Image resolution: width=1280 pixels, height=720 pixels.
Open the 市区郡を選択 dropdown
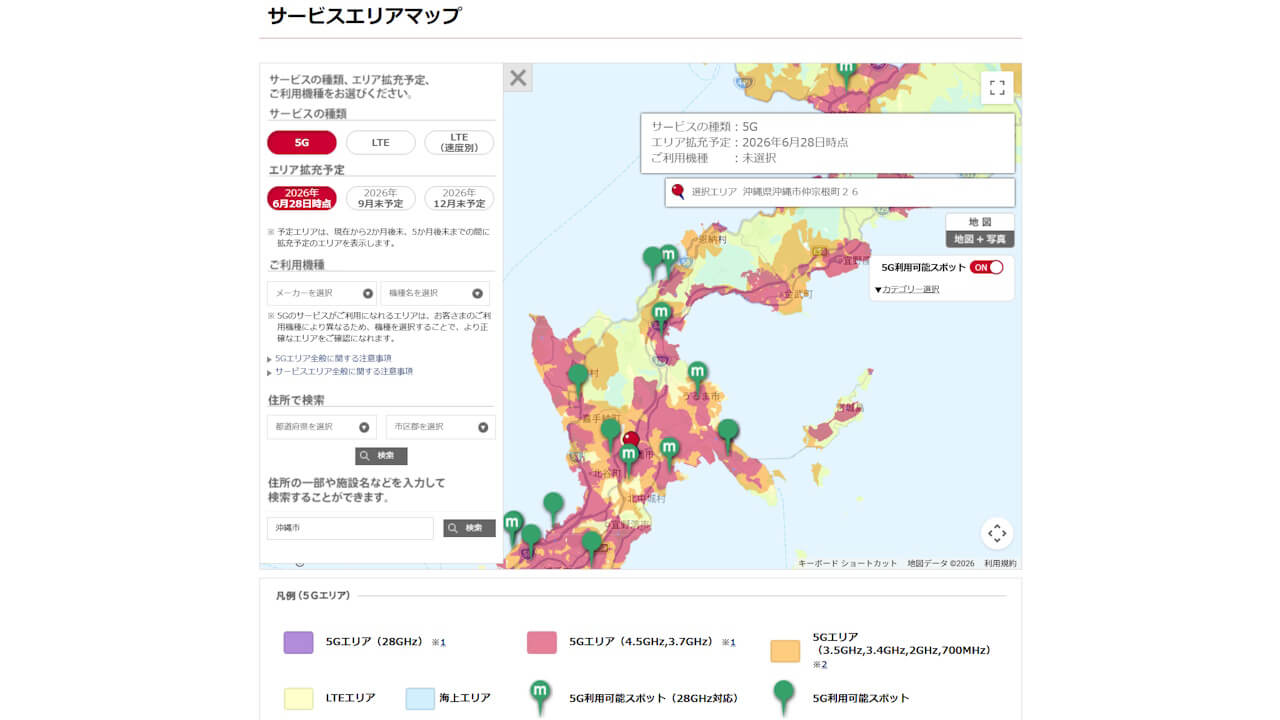pyautogui.click(x=440, y=427)
